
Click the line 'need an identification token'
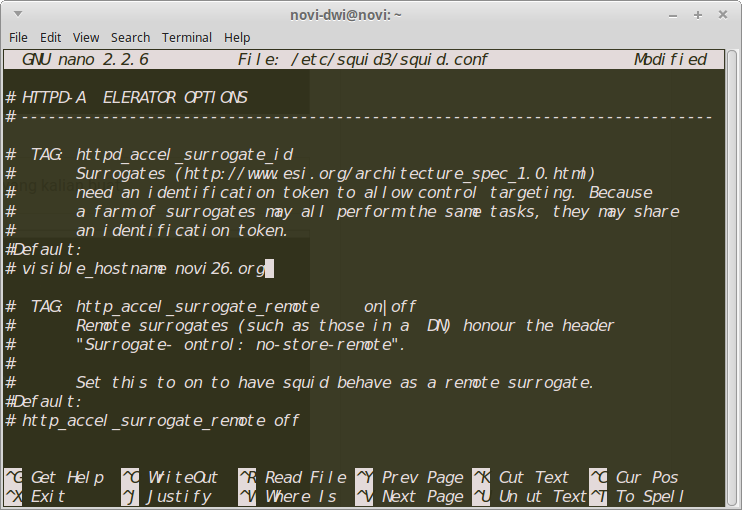(329, 193)
